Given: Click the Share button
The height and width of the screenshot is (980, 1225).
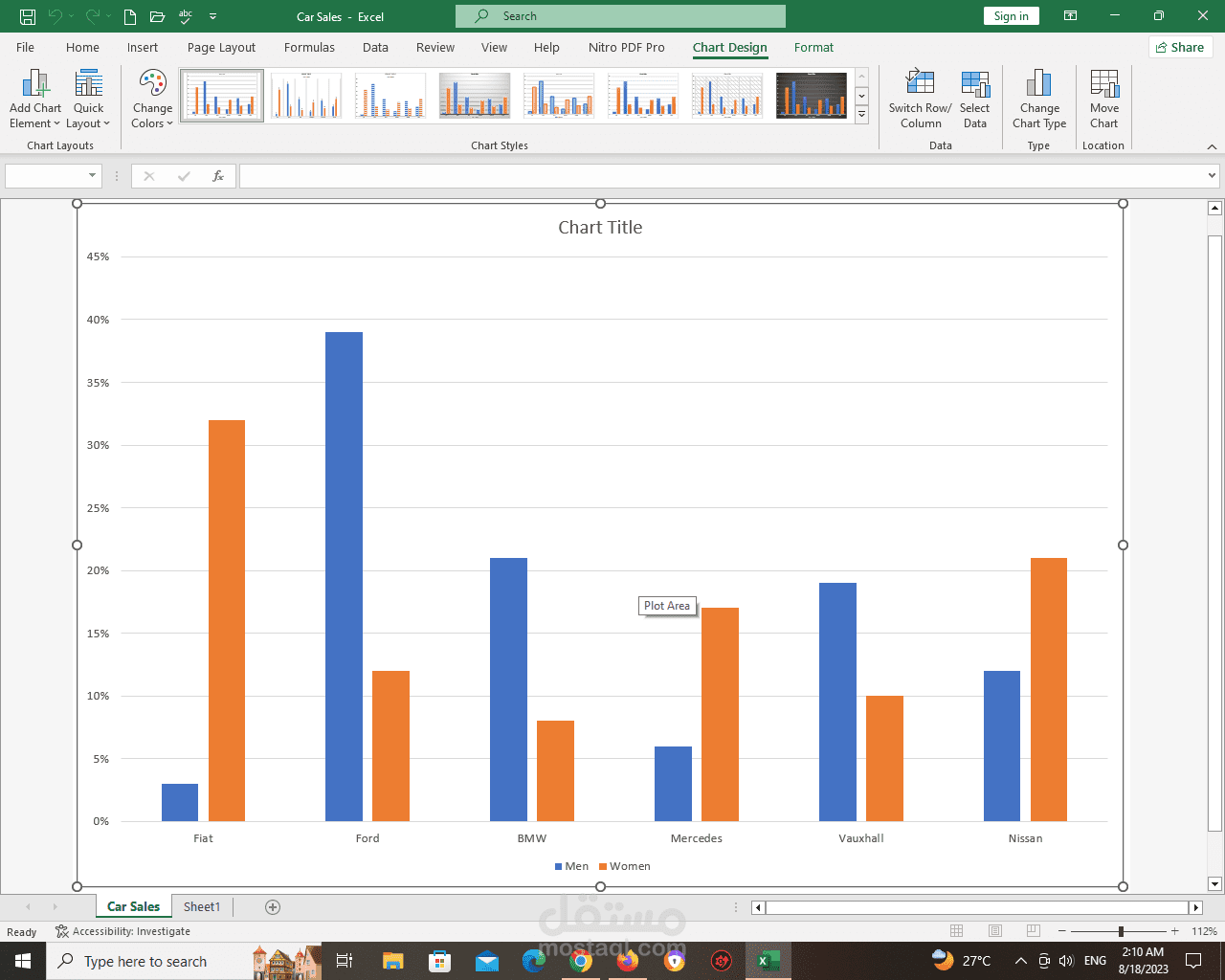Looking at the screenshot, I should 1180,47.
